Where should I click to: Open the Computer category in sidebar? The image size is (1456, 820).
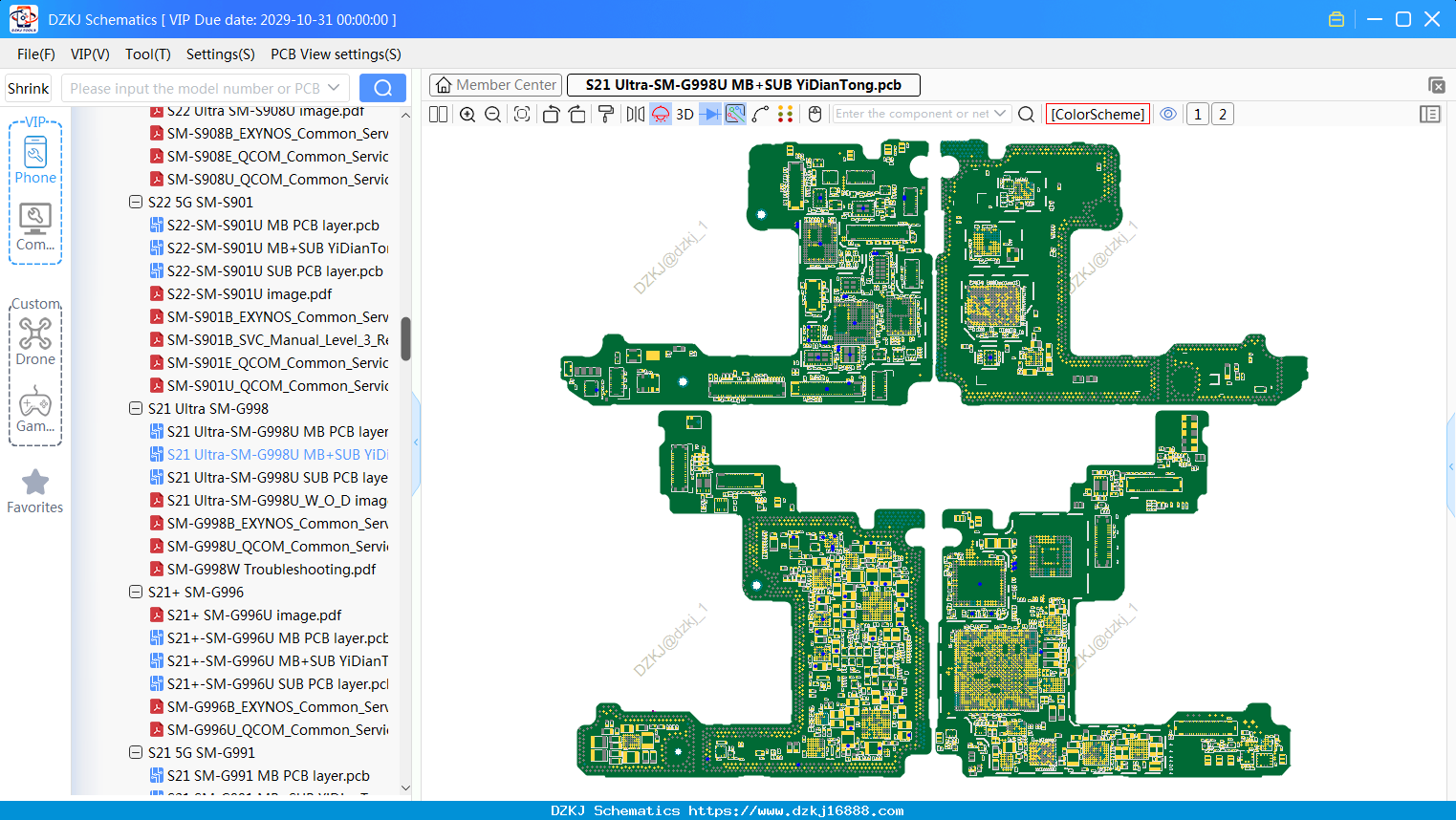point(35,227)
